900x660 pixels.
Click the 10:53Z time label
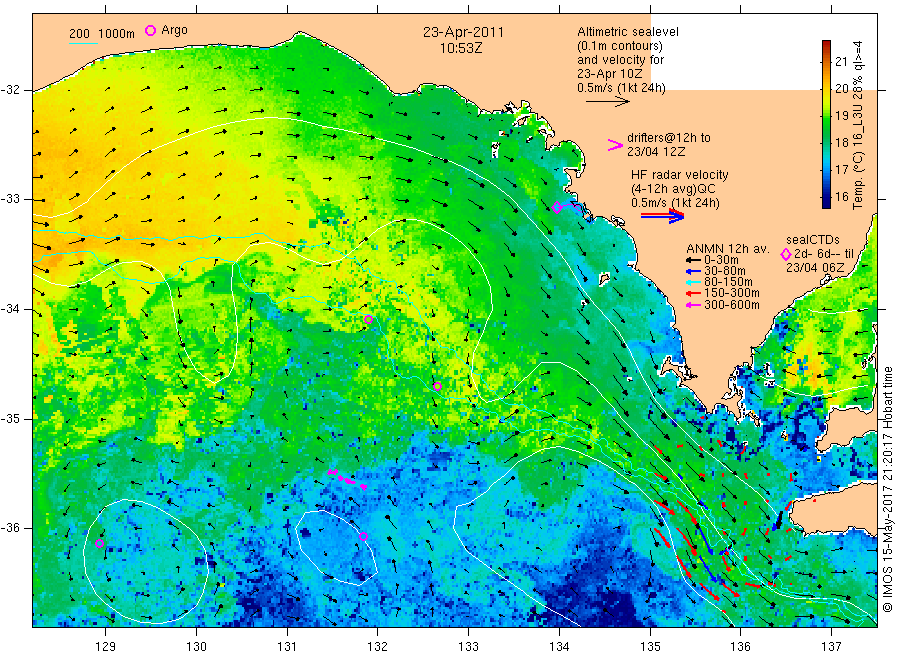[x=461, y=48]
